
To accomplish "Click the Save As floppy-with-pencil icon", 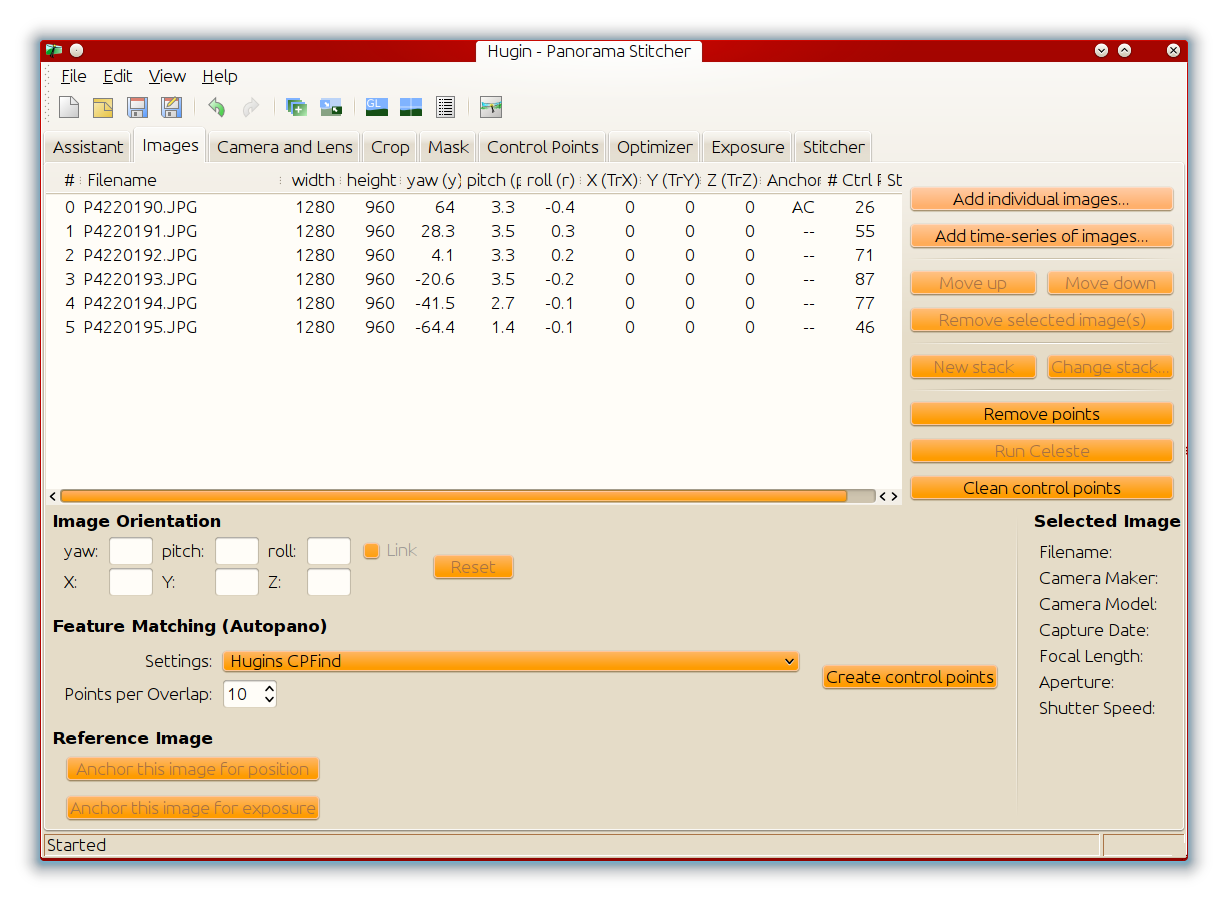I will pyautogui.click(x=171, y=107).
